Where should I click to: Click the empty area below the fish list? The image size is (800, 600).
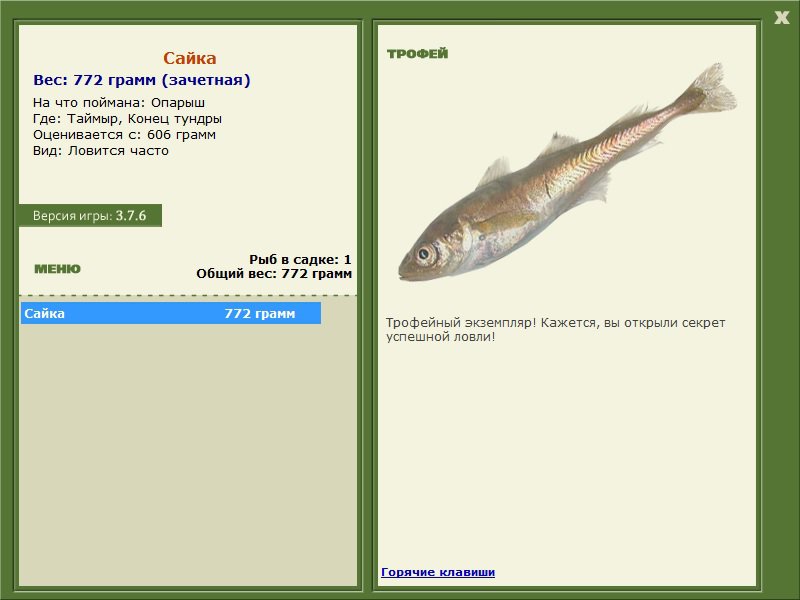coord(188,450)
